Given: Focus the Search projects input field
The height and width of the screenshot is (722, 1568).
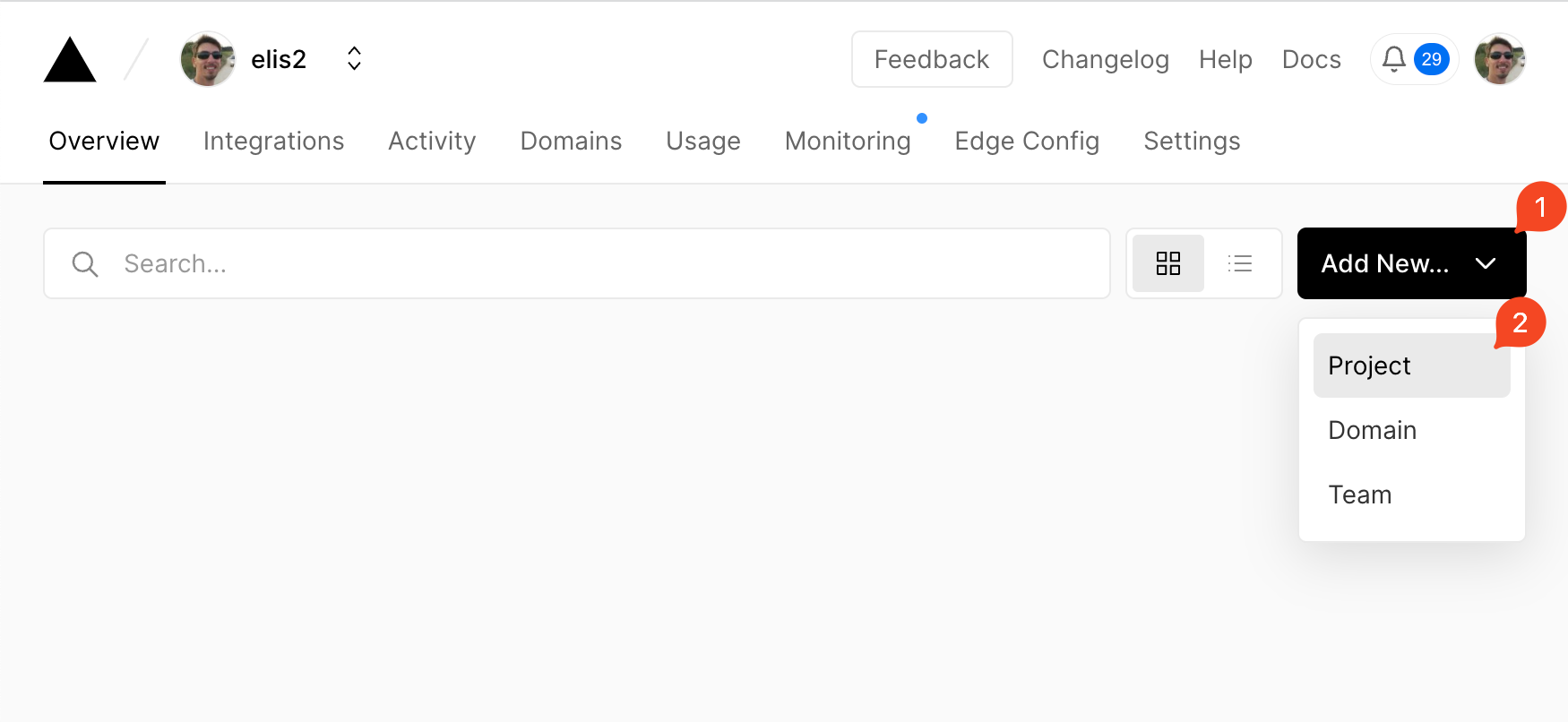Looking at the screenshot, I should point(591,263).
